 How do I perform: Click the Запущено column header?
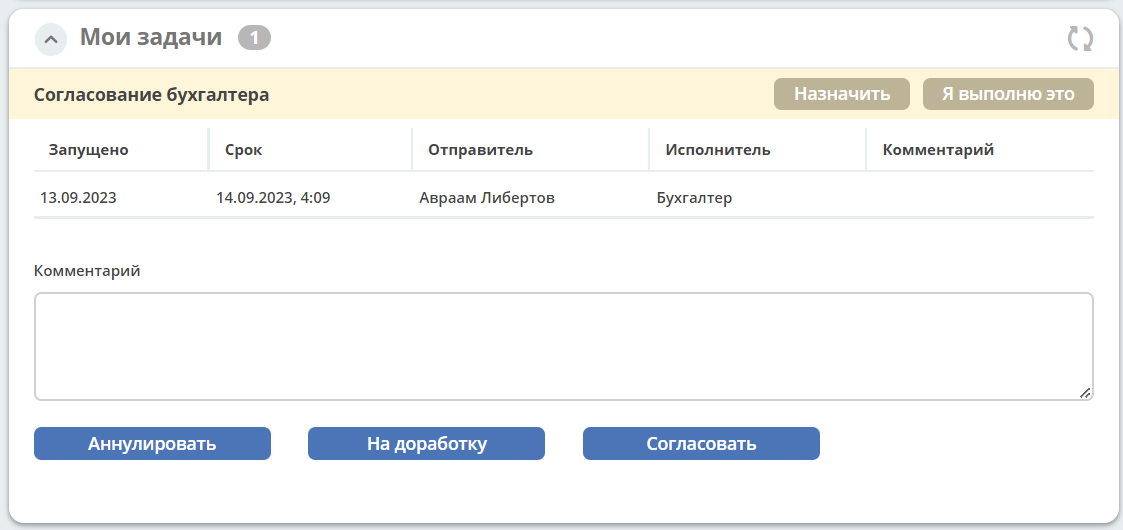[x=89, y=150]
